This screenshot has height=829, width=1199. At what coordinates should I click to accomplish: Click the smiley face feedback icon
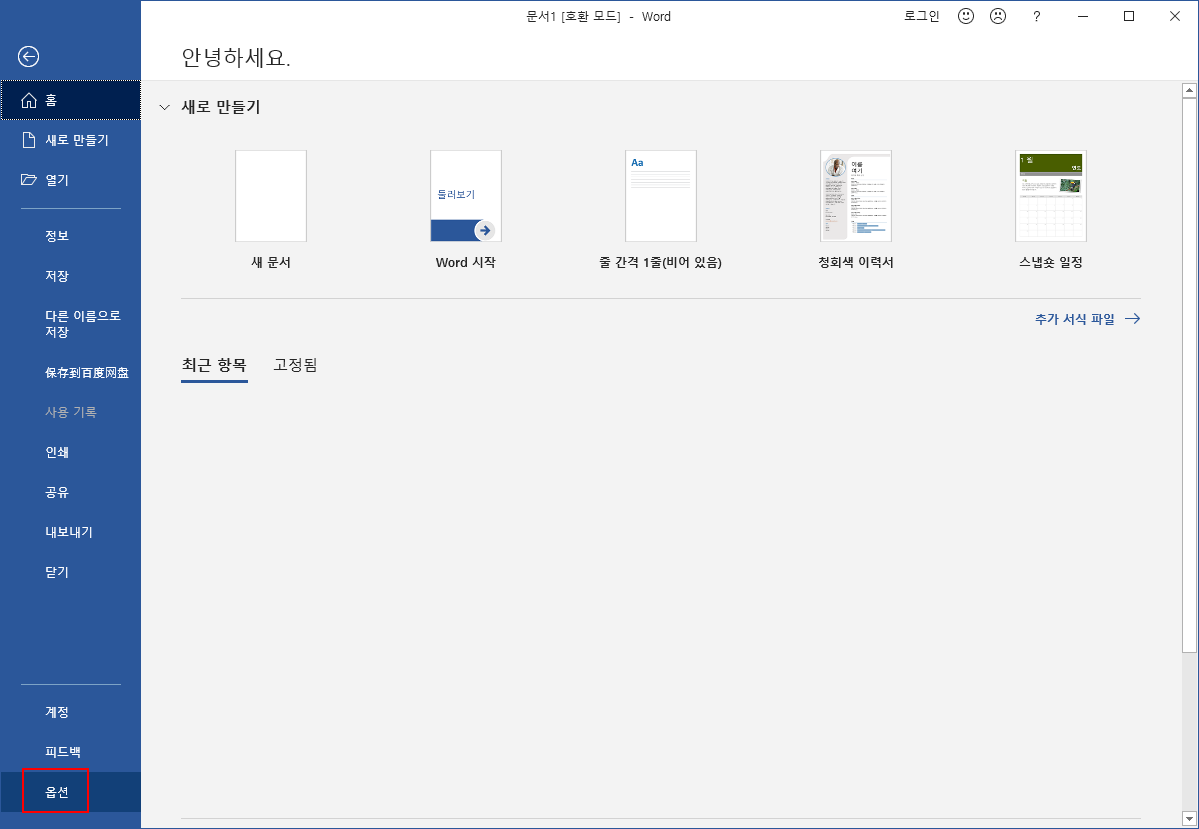pos(966,16)
